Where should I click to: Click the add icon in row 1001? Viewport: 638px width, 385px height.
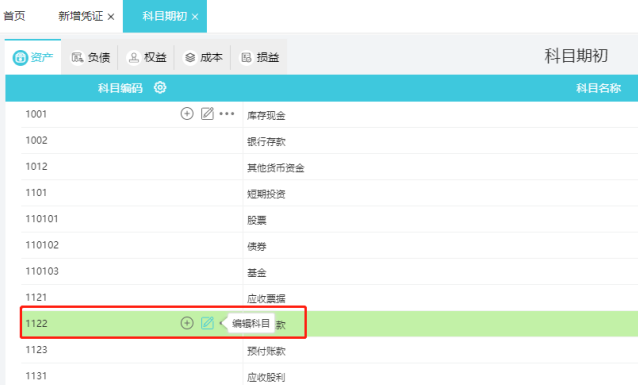(x=187, y=114)
